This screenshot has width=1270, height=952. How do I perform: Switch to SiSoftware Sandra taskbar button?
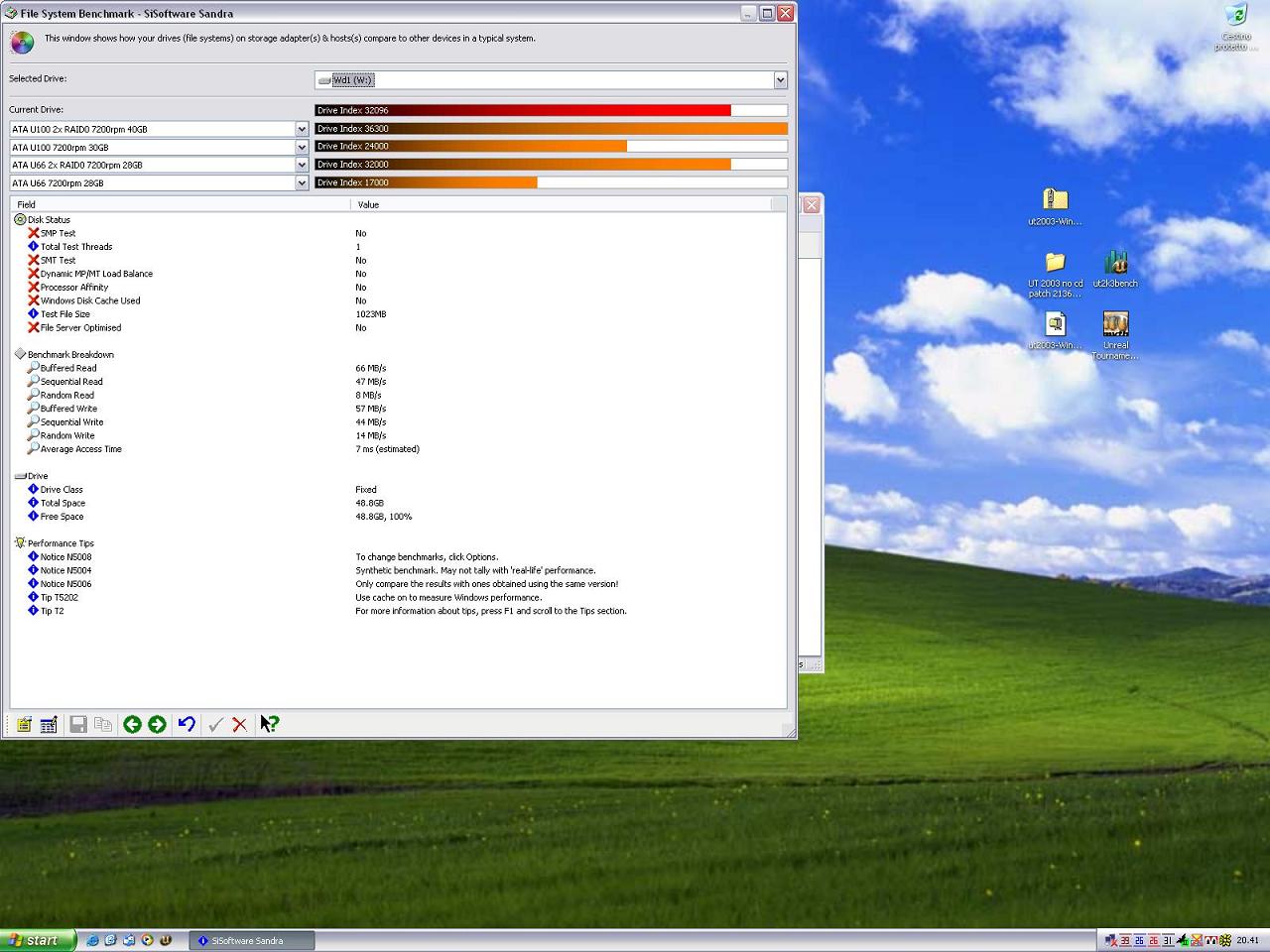pyautogui.click(x=253, y=940)
